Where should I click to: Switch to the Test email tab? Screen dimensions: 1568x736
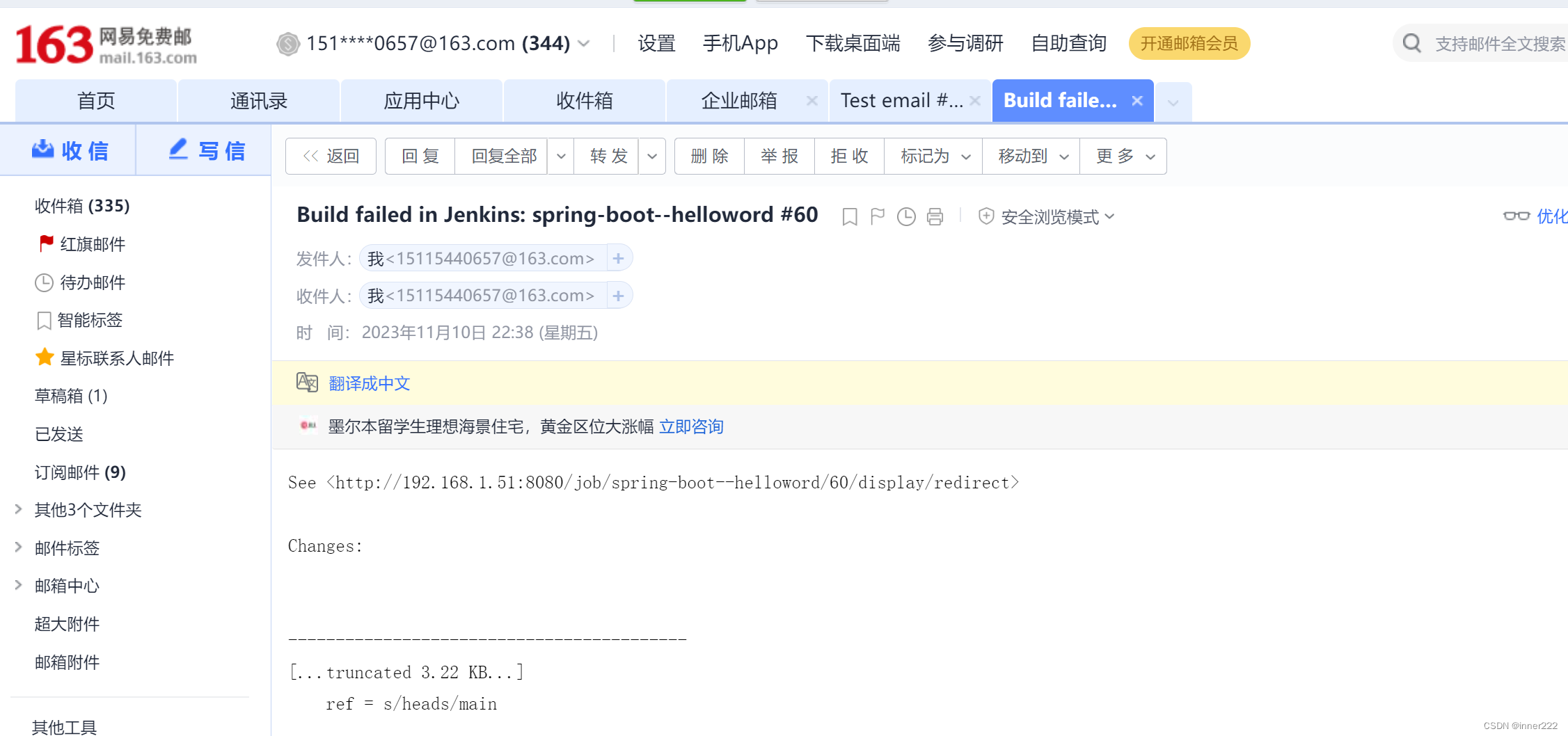coord(902,101)
